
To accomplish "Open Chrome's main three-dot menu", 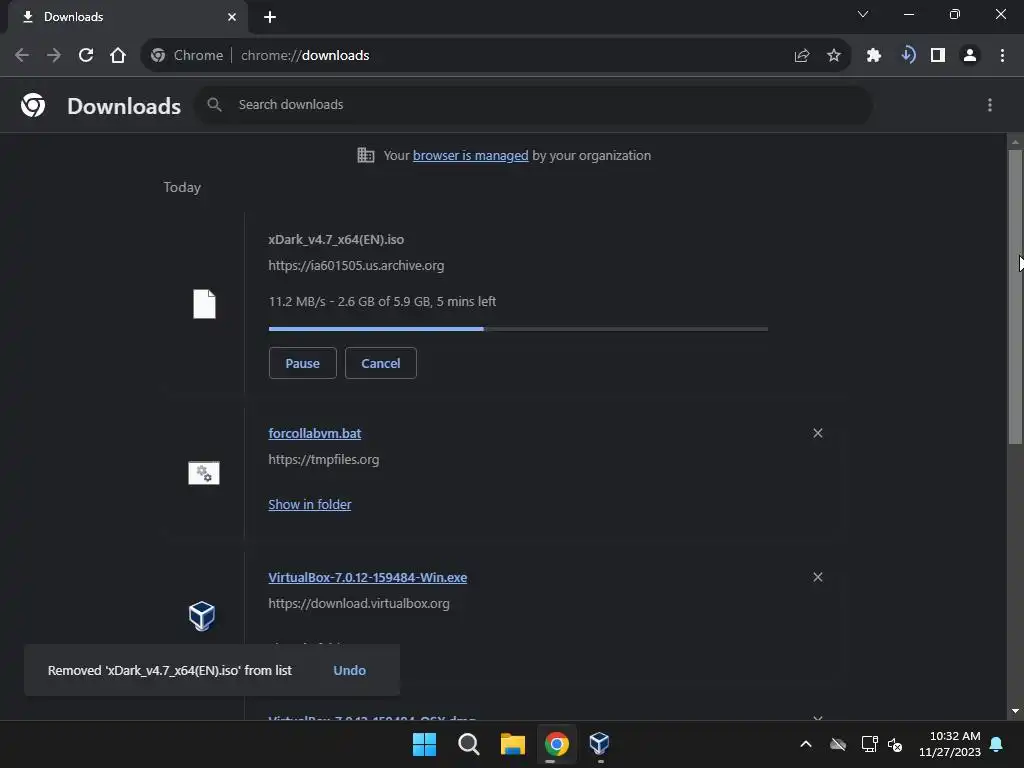I will tap(1002, 56).
